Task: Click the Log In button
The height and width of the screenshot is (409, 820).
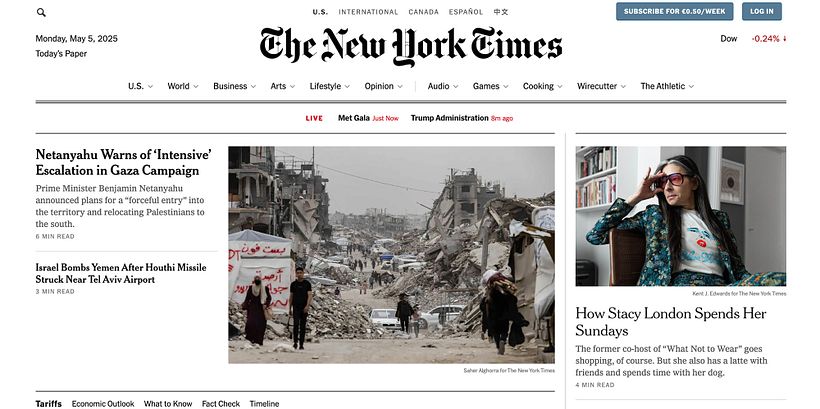Action: [762, 12]
